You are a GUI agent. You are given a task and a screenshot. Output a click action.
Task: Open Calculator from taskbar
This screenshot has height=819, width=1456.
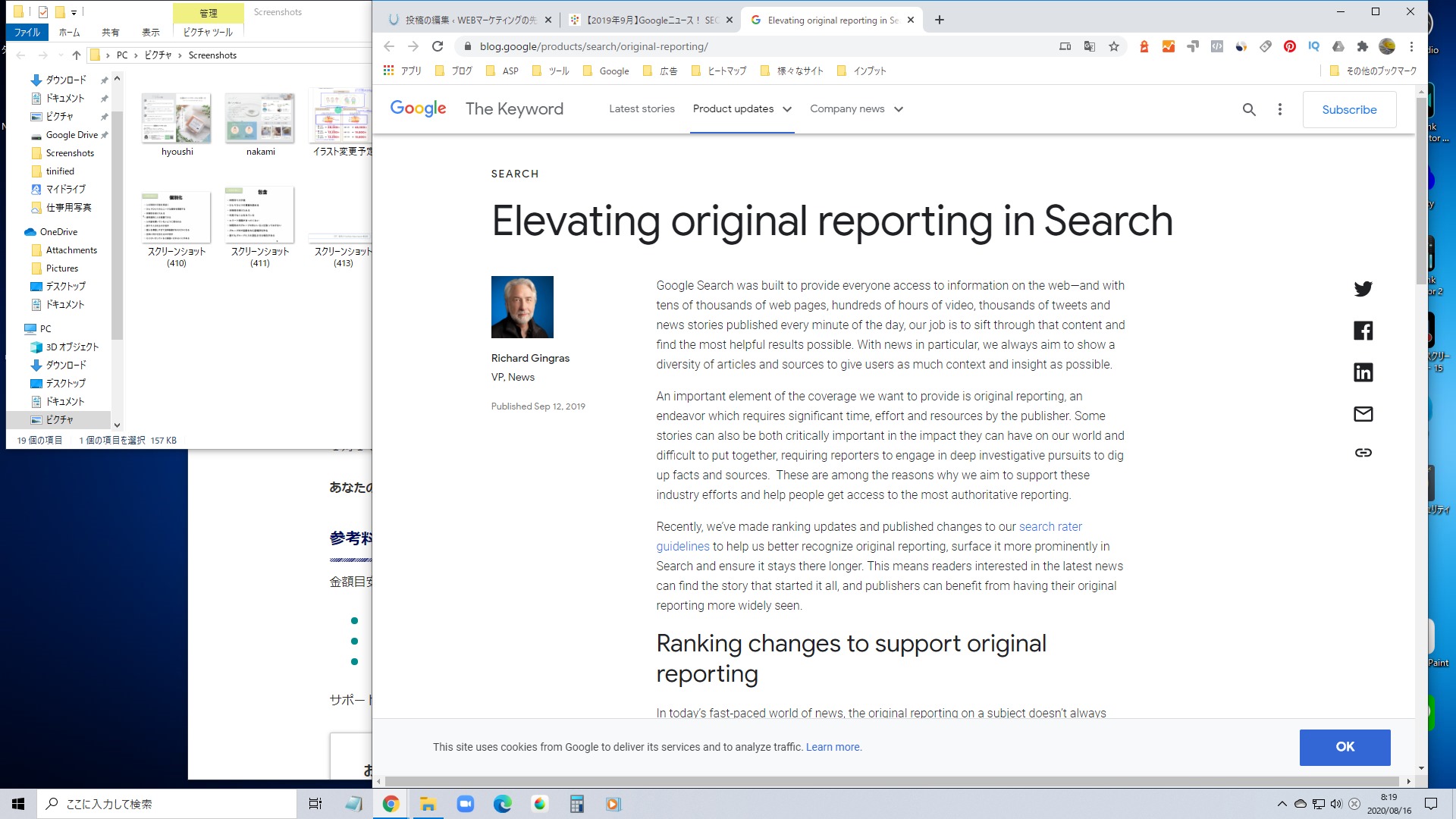click(x=576, y=804)
